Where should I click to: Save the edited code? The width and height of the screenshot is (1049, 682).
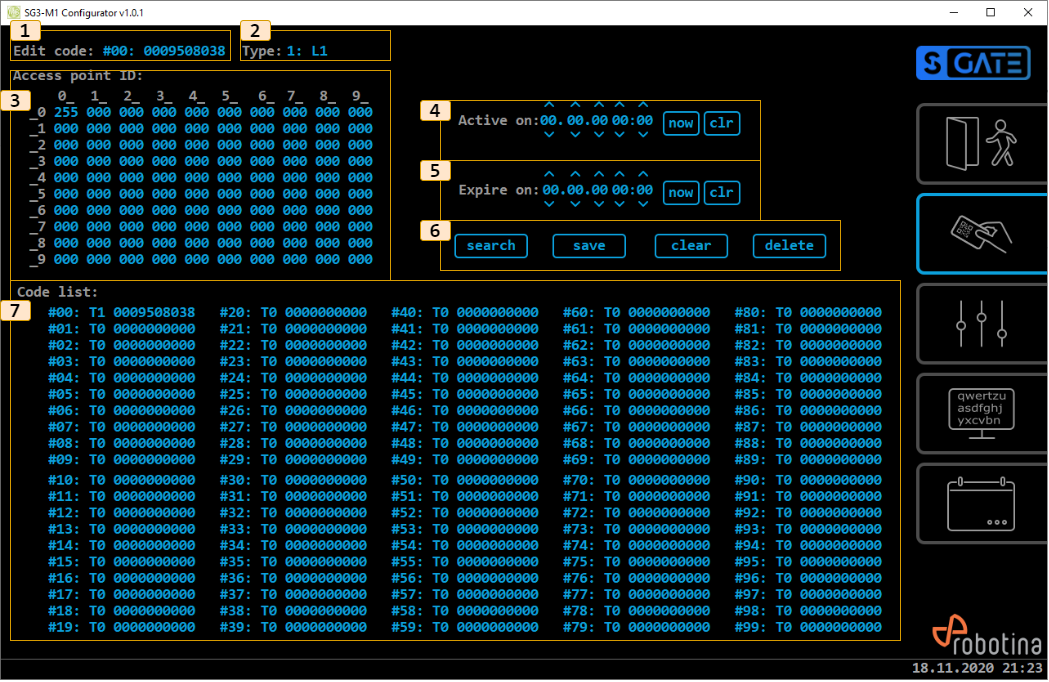click(589, 246)
